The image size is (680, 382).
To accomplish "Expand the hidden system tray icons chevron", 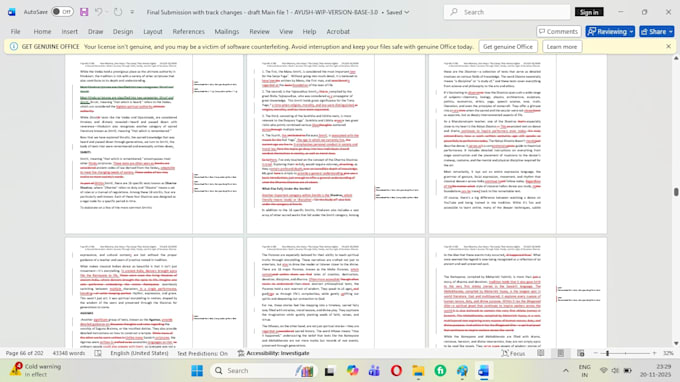I will [x=566, y=371].
